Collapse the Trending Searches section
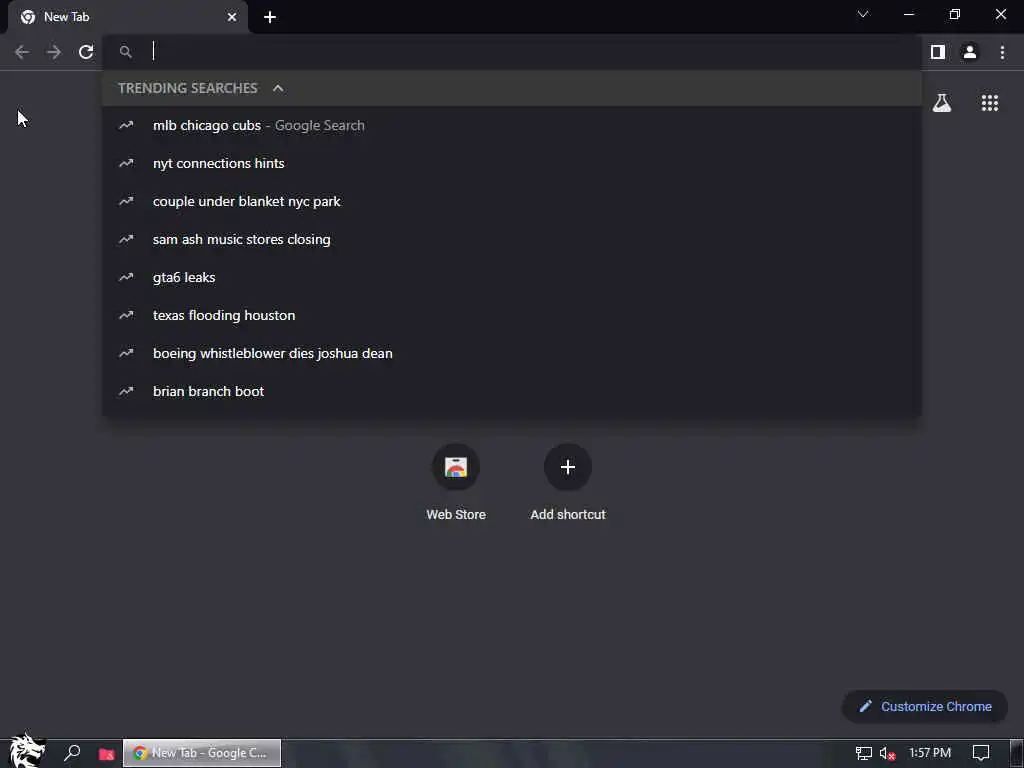The image size is (1024, 768). [x=278, y=88]
